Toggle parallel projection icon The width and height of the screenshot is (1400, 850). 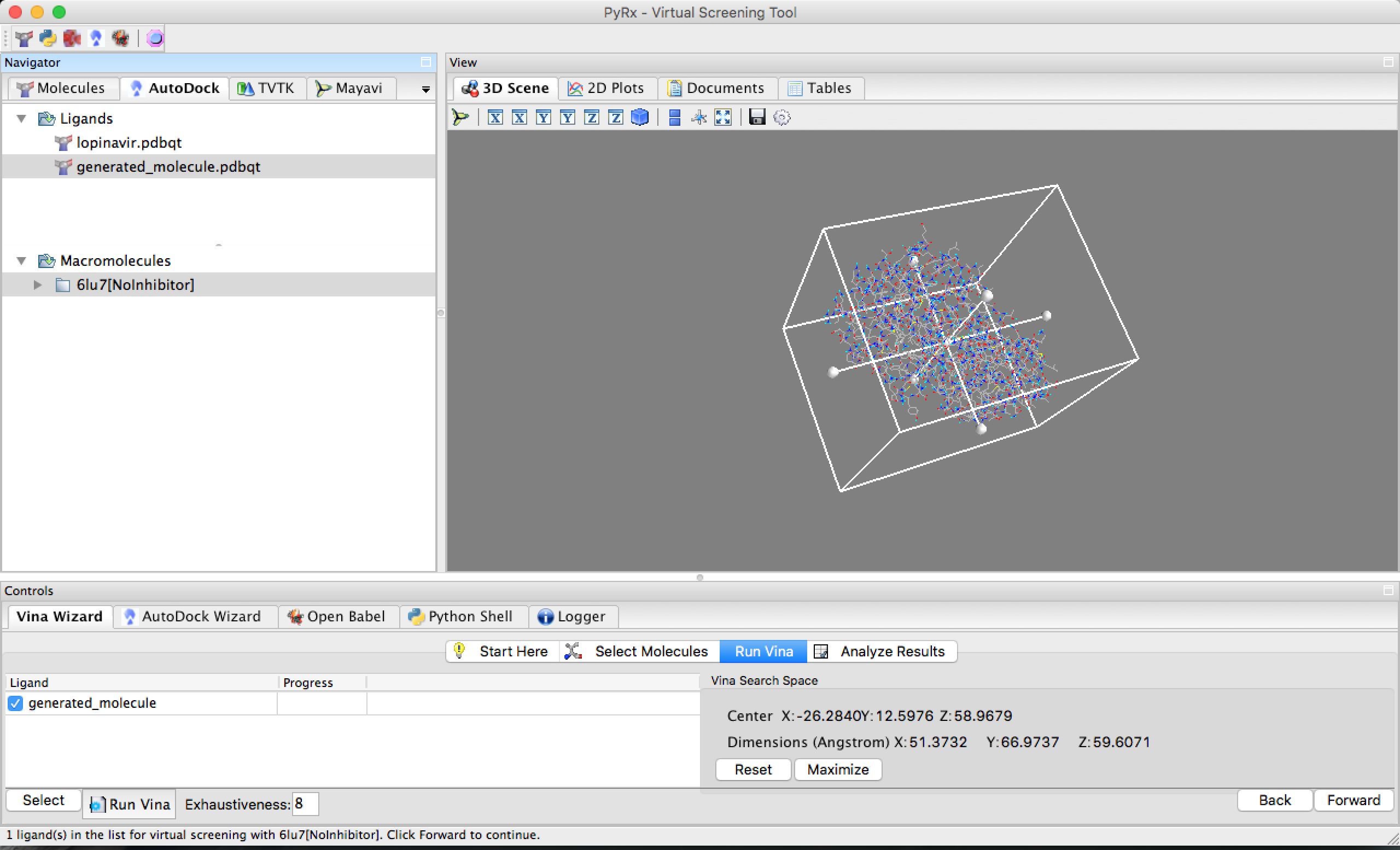pyautogui.click(x=674, y=118)
